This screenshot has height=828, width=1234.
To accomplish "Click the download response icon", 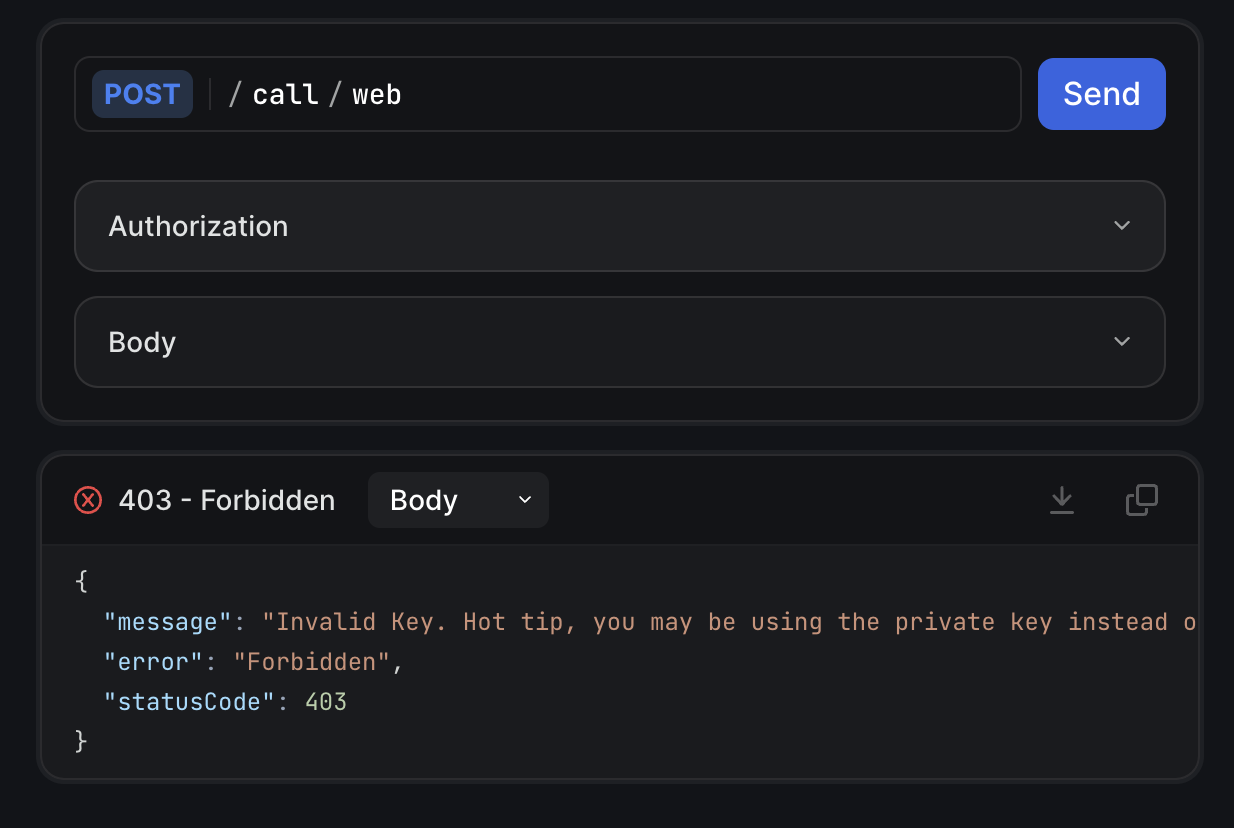I will pos(1062,500).
